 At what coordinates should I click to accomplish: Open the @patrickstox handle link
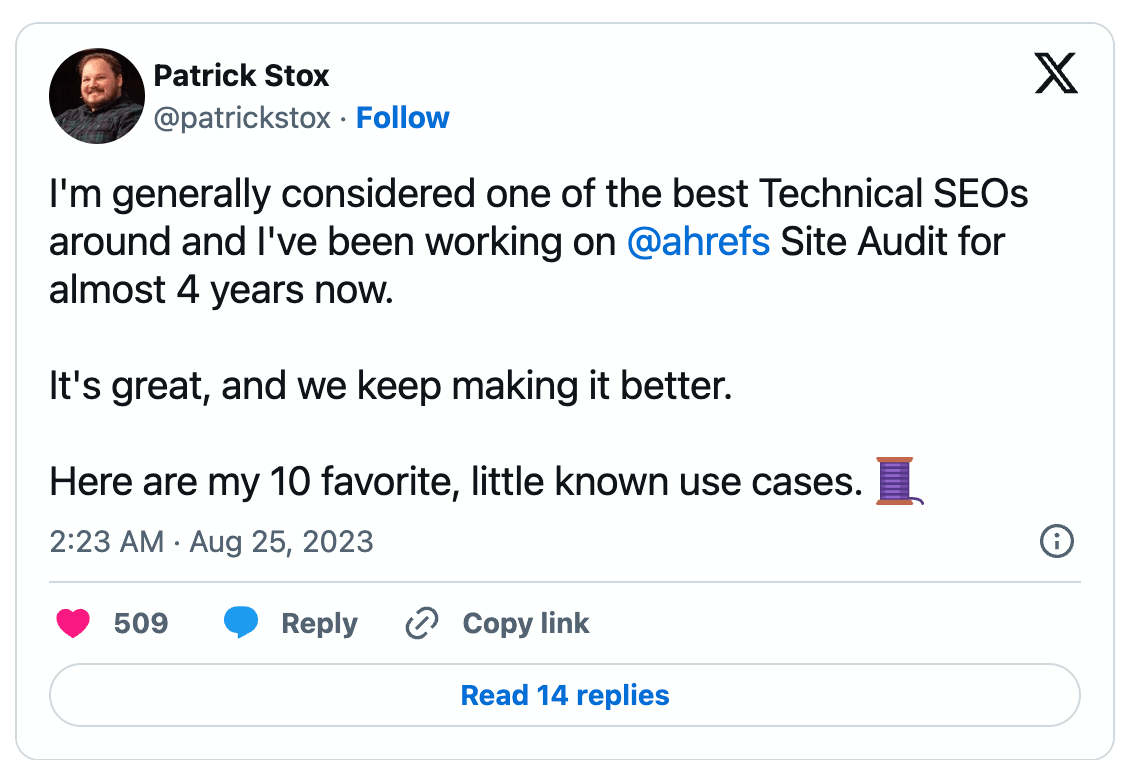point(241,118)
